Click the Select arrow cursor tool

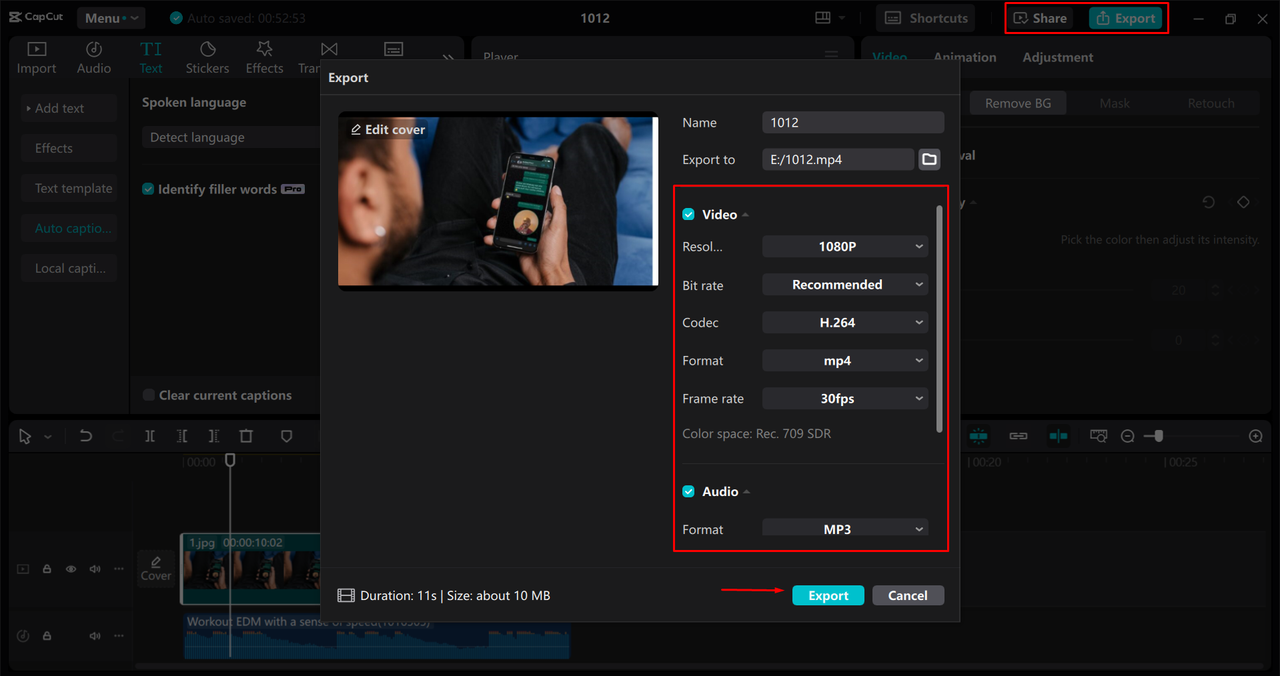(x=25, y=436)
